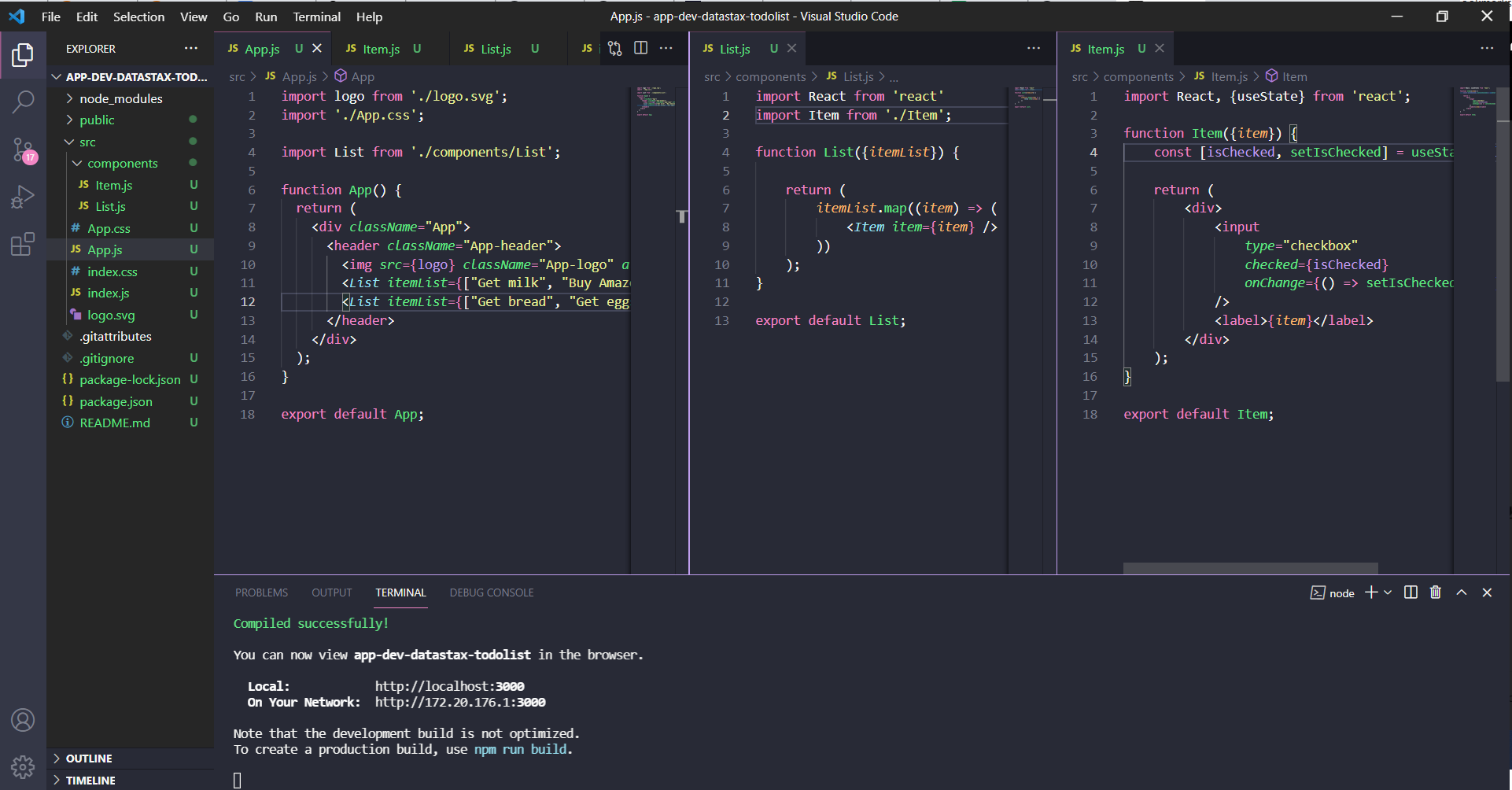Open the Search view in activity bar
This screenshot has height=790, width=1512.
tap(23, 102)
